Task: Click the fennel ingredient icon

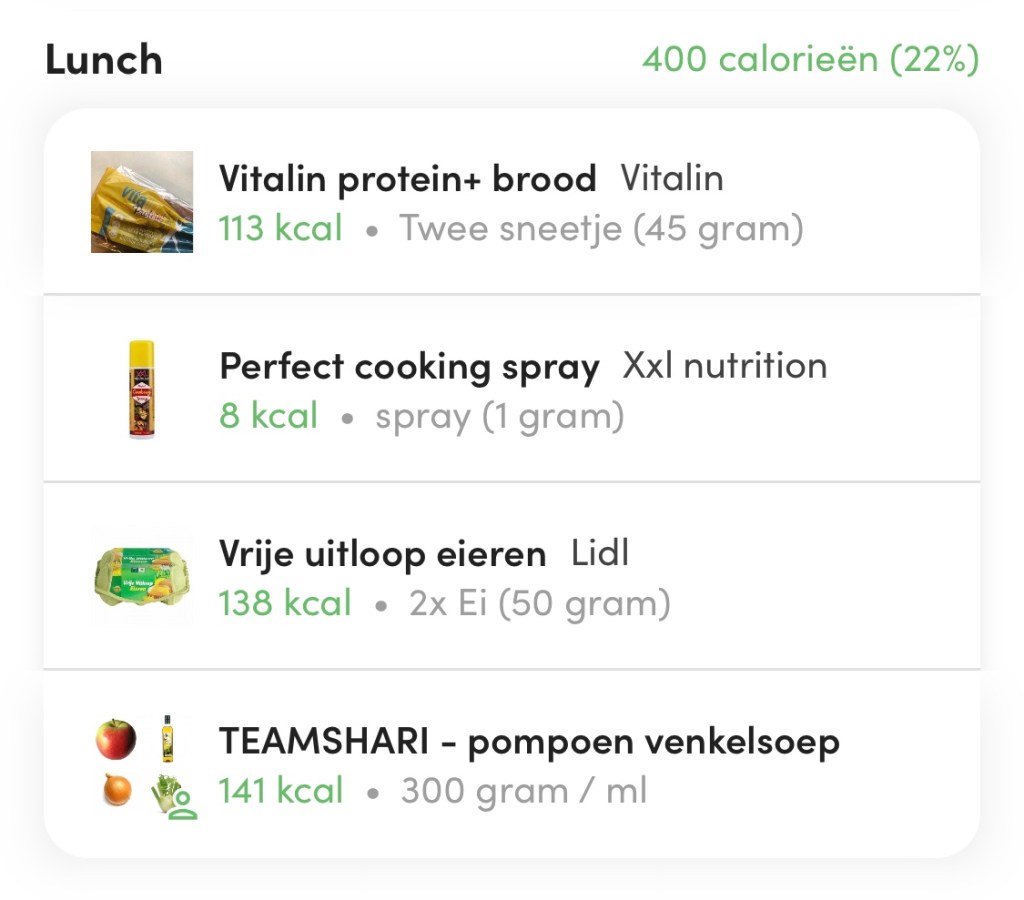Action: coord(166,791)
